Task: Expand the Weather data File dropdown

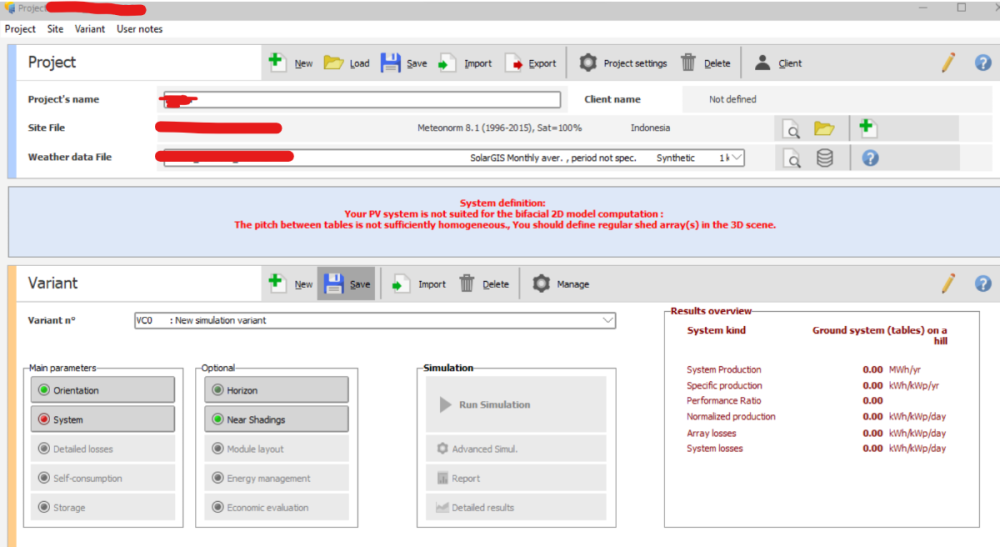Action: click(737, 158)
